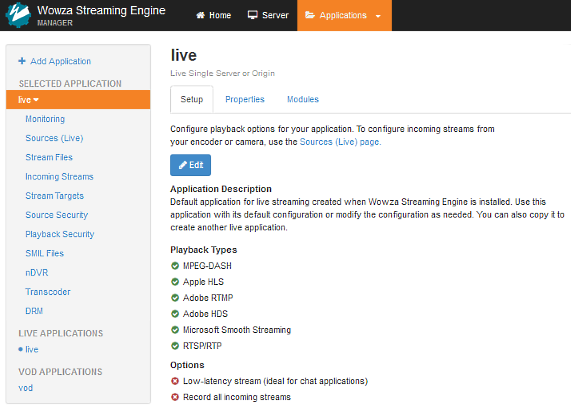Open Stream Files in the sidebar
The image size is (571, 409).
pyautogui.click(x=49, y=157)
